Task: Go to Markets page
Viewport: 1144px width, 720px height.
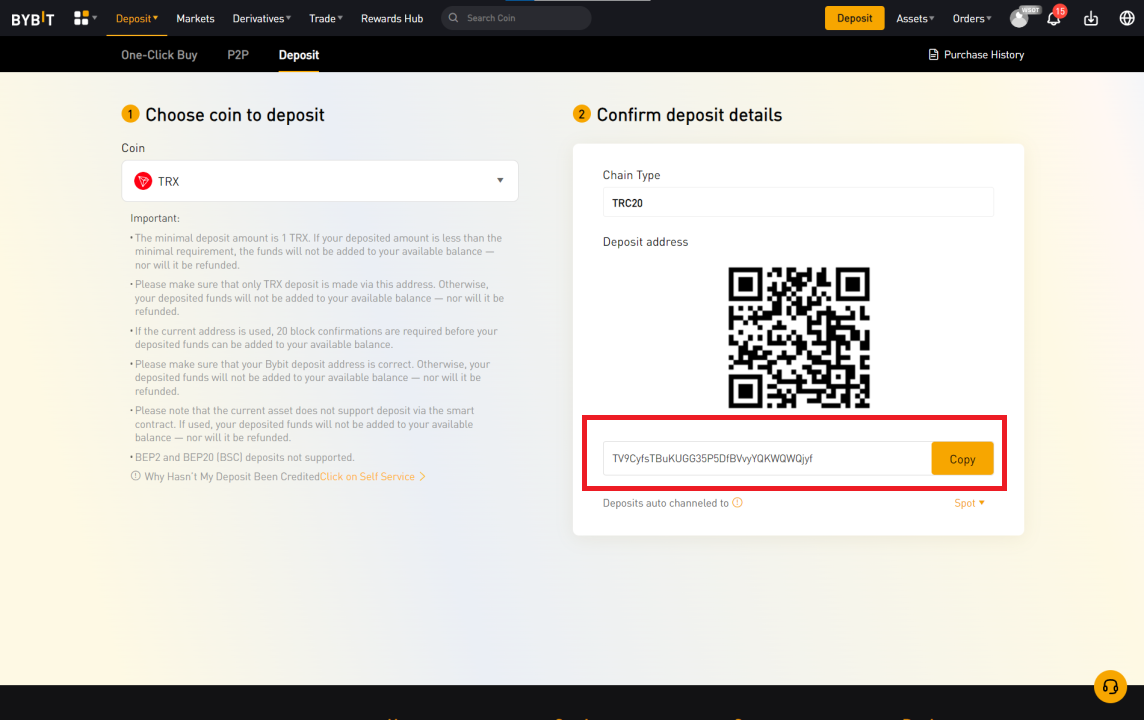Action: [x=196, y=18]
